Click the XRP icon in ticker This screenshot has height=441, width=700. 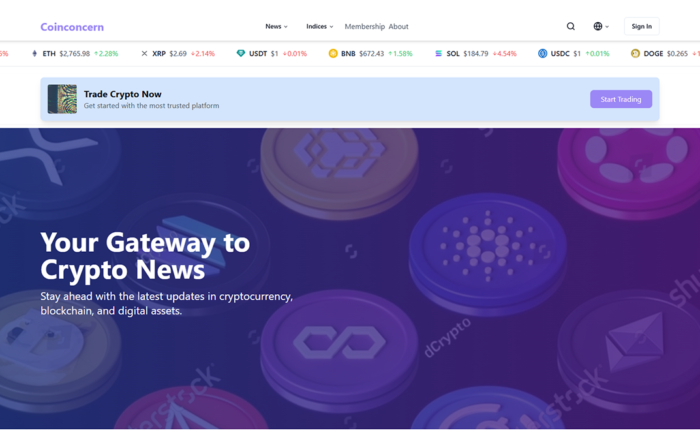pos(144,53)
